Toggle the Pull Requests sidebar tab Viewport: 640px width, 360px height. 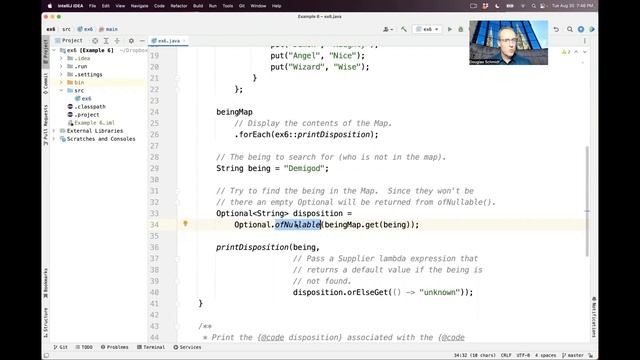tap(46, 125)
